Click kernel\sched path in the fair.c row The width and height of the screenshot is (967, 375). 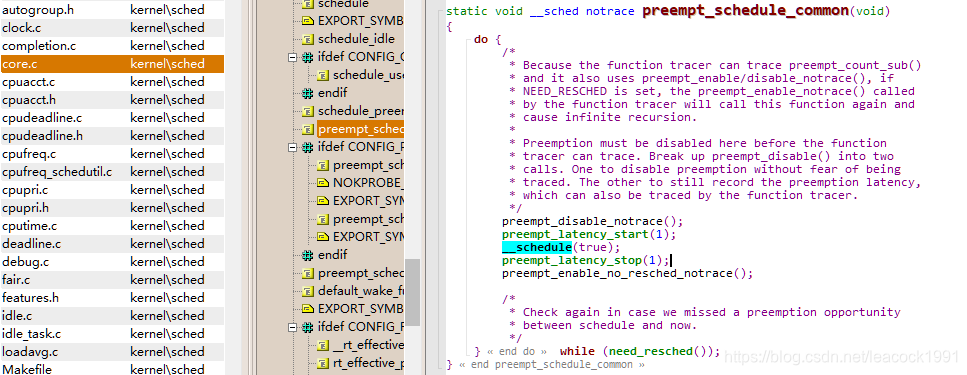click(x=167, y=279)
